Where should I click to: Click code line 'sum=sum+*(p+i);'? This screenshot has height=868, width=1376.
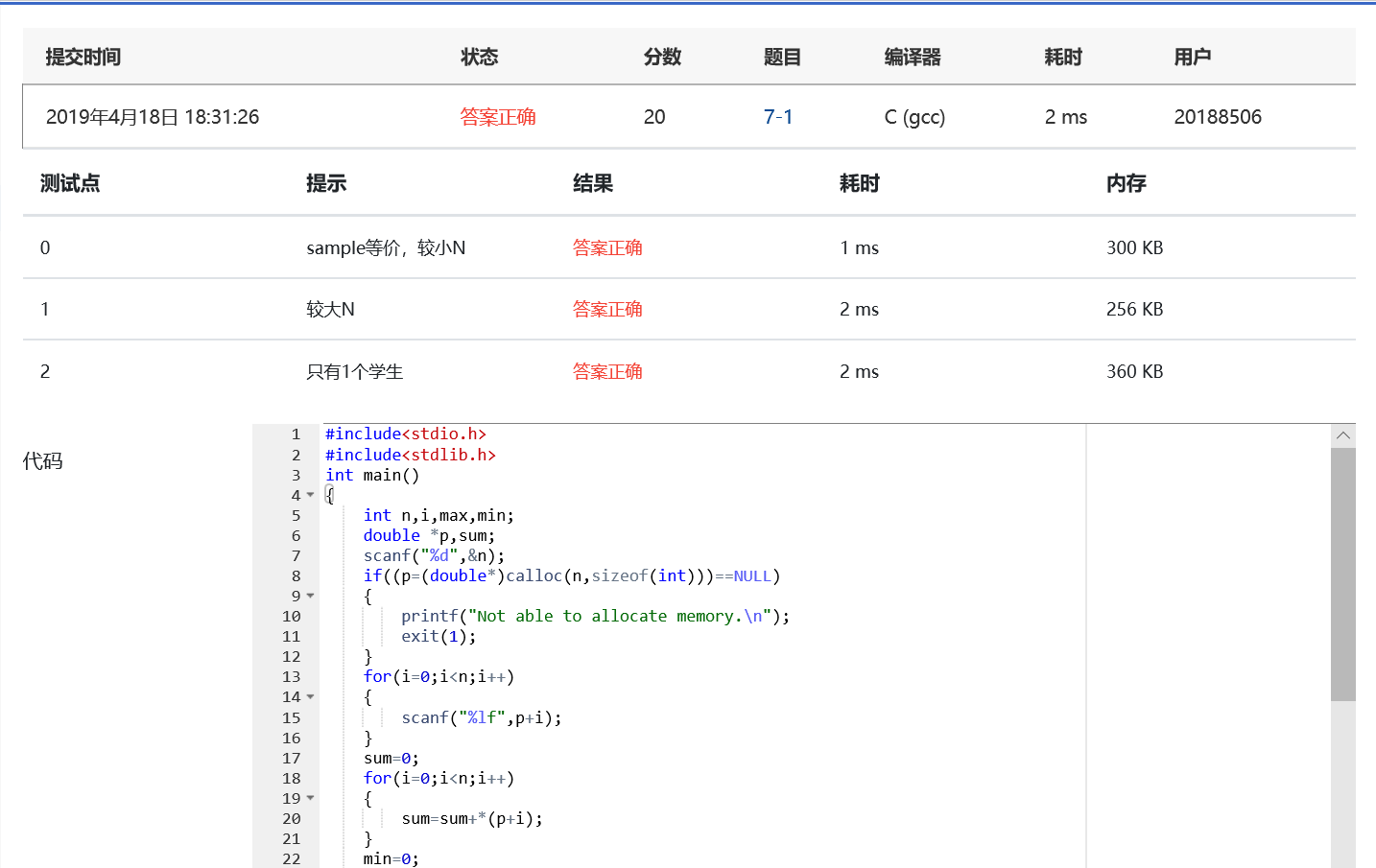pyautogui.click(x=472, y=818)
